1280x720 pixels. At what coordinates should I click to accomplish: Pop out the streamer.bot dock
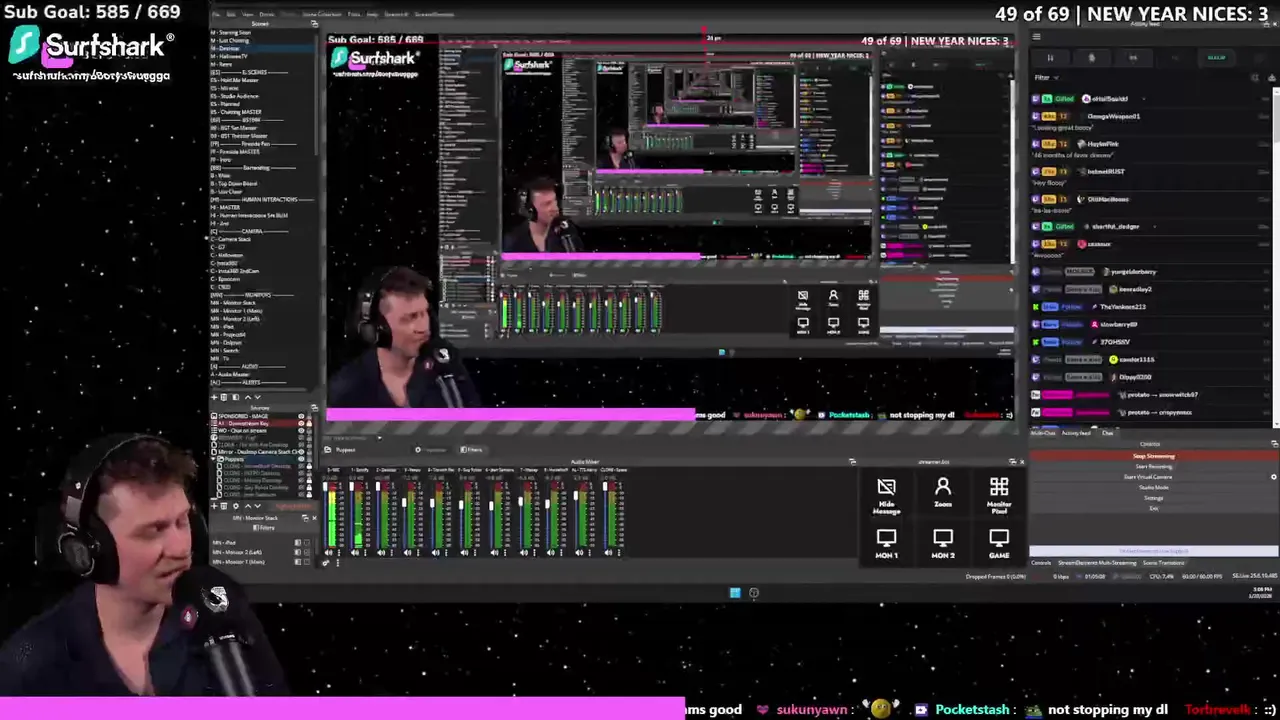[1012, 462]
